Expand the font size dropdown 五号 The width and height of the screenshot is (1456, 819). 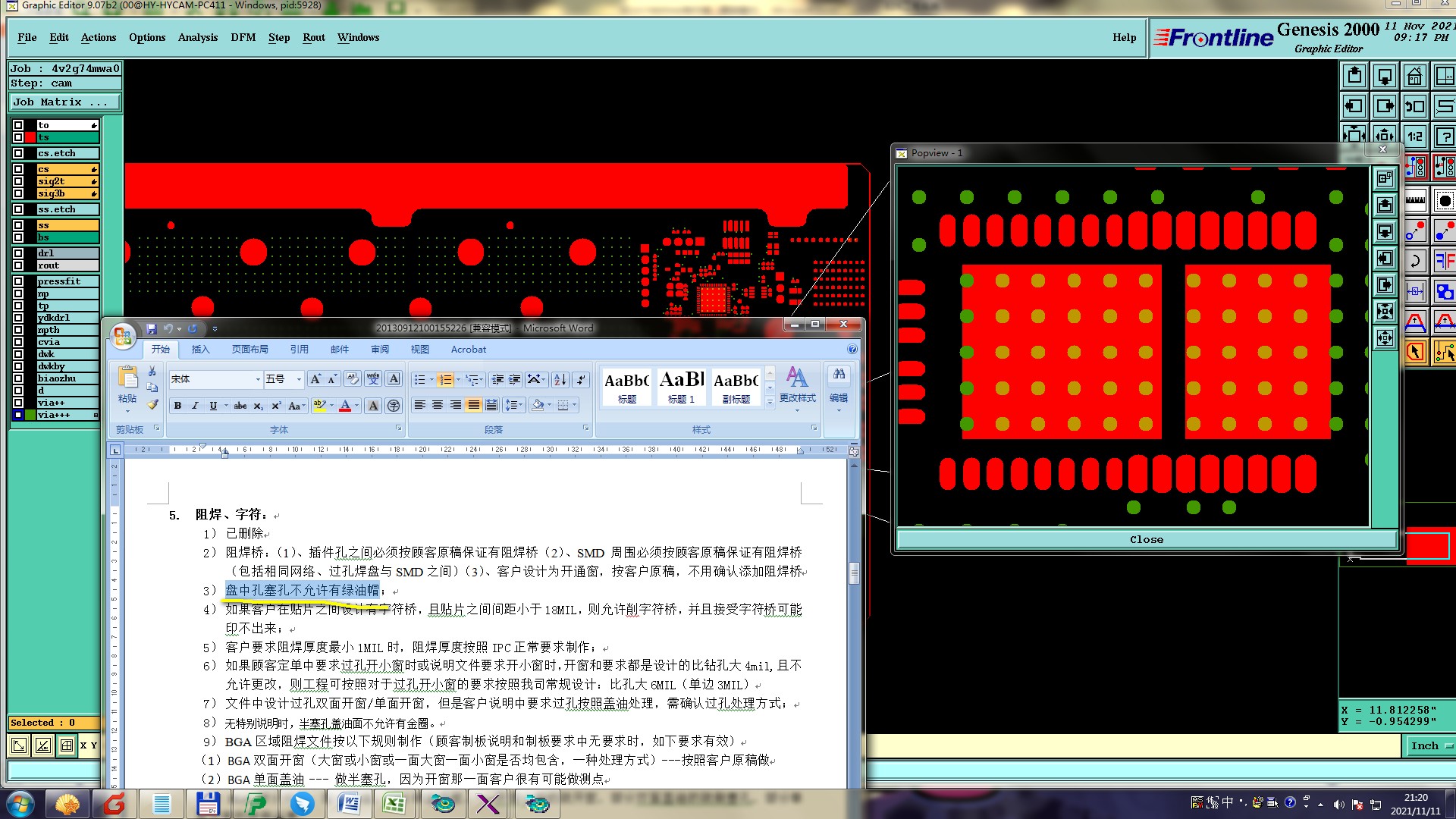[299, 379]
